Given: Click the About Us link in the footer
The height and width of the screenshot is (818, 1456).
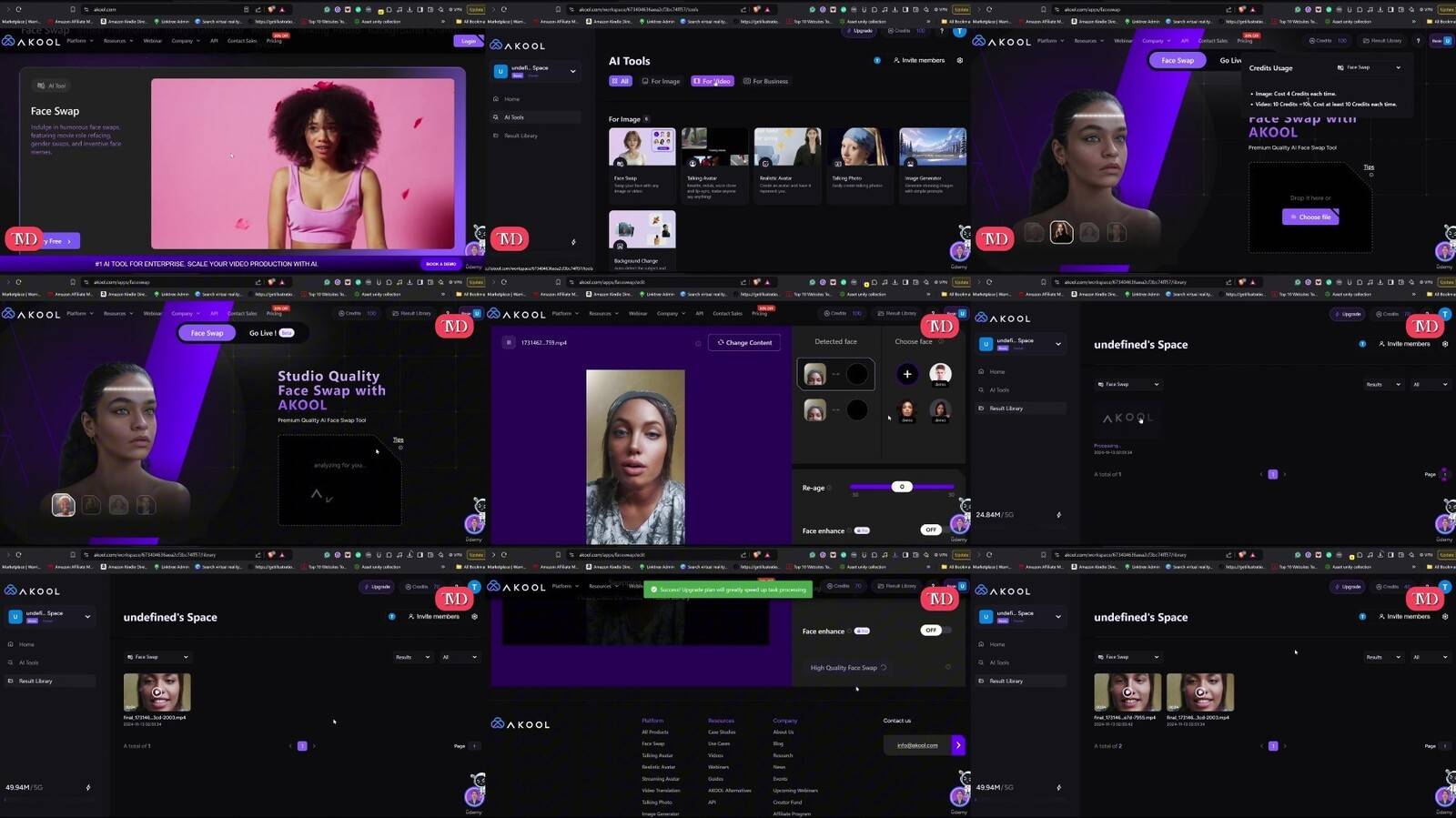Looking at the screenshot, I should [784, 732].
